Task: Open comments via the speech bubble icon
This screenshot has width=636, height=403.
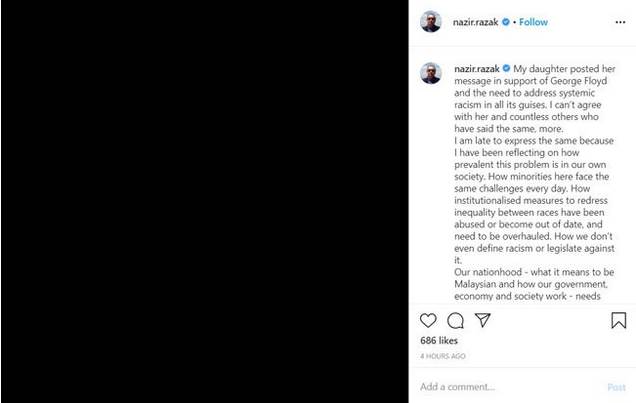Action: (456, 320)
